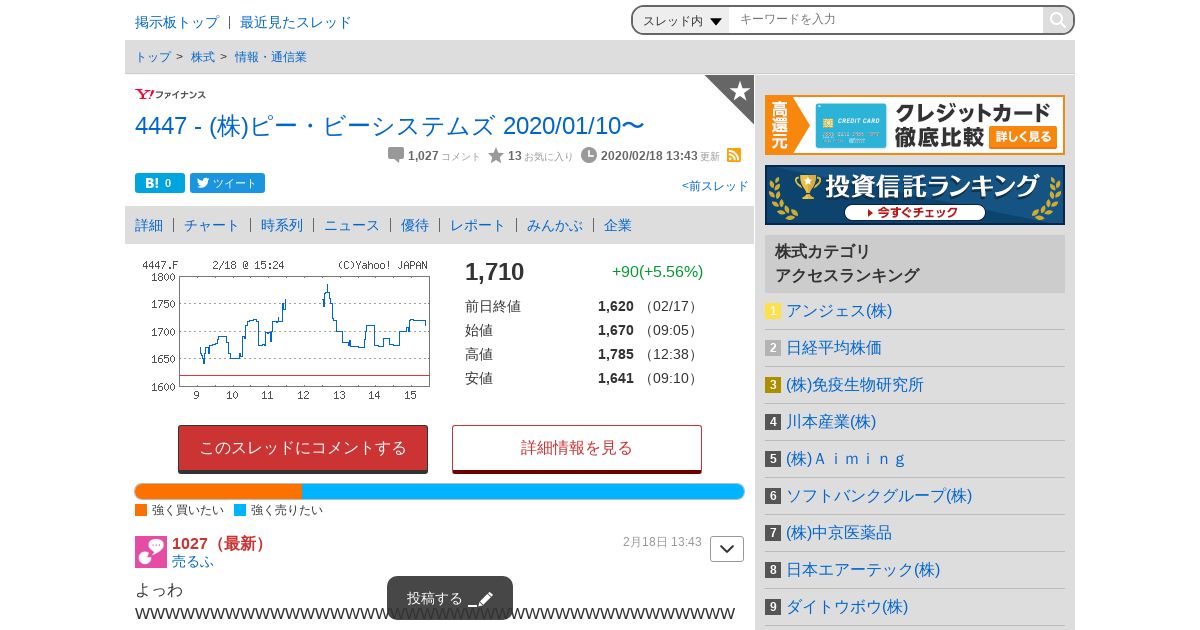Open the レポート tab
The image size is (1200, 630).
478,225
